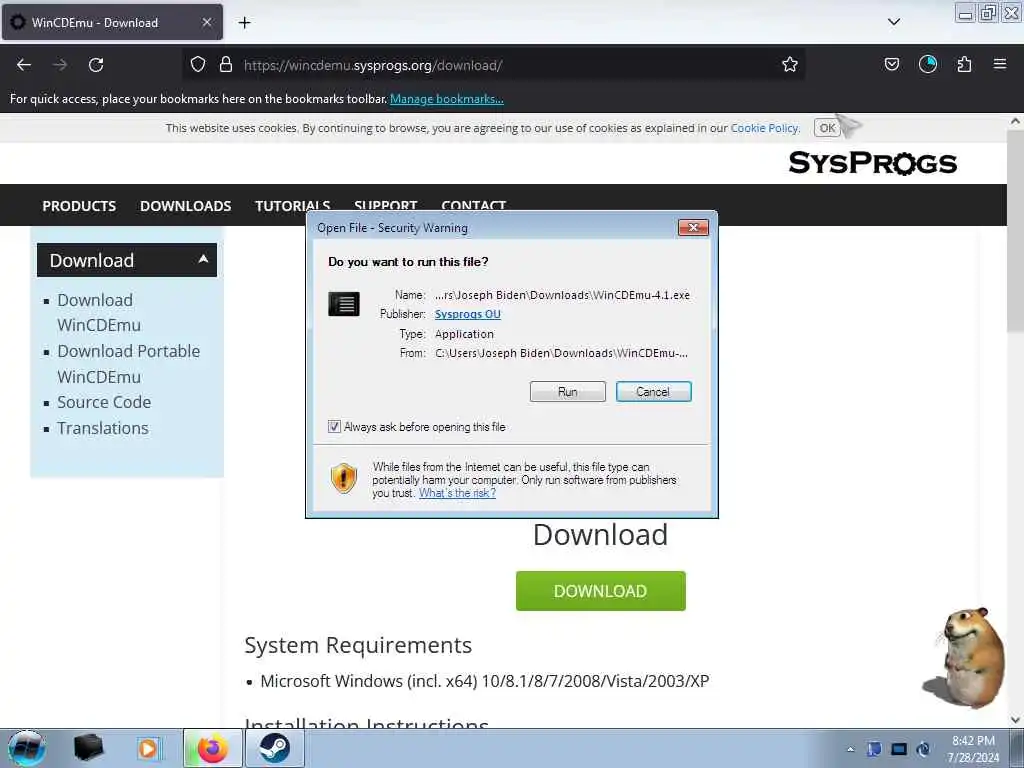The image size is (1024, 768).
Task: Click the URL address bar
Action: click(496, 65)
